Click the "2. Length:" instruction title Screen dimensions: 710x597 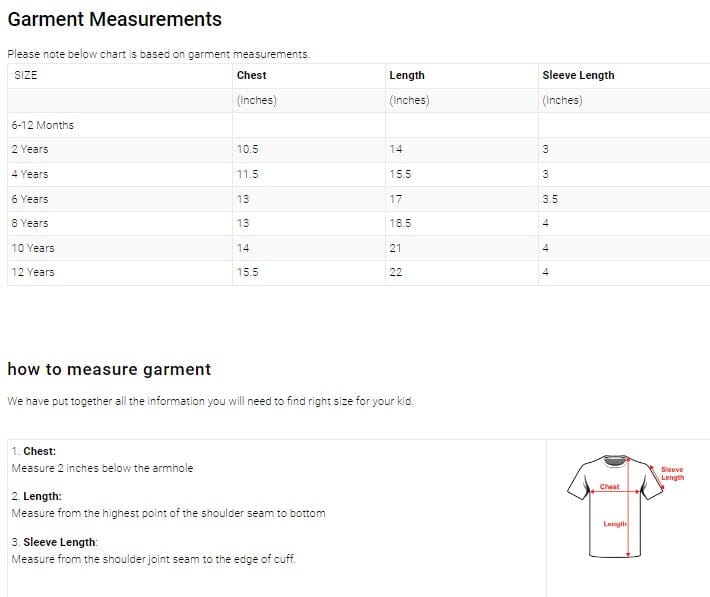(36, 496)
